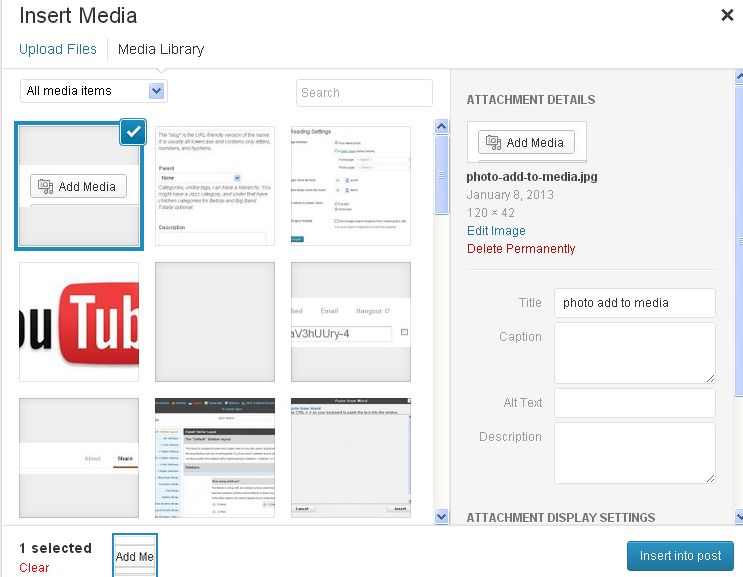
Task: Uncheck the selected Add Media thumbnail checkmark
Action: click(x=133, y=132)
